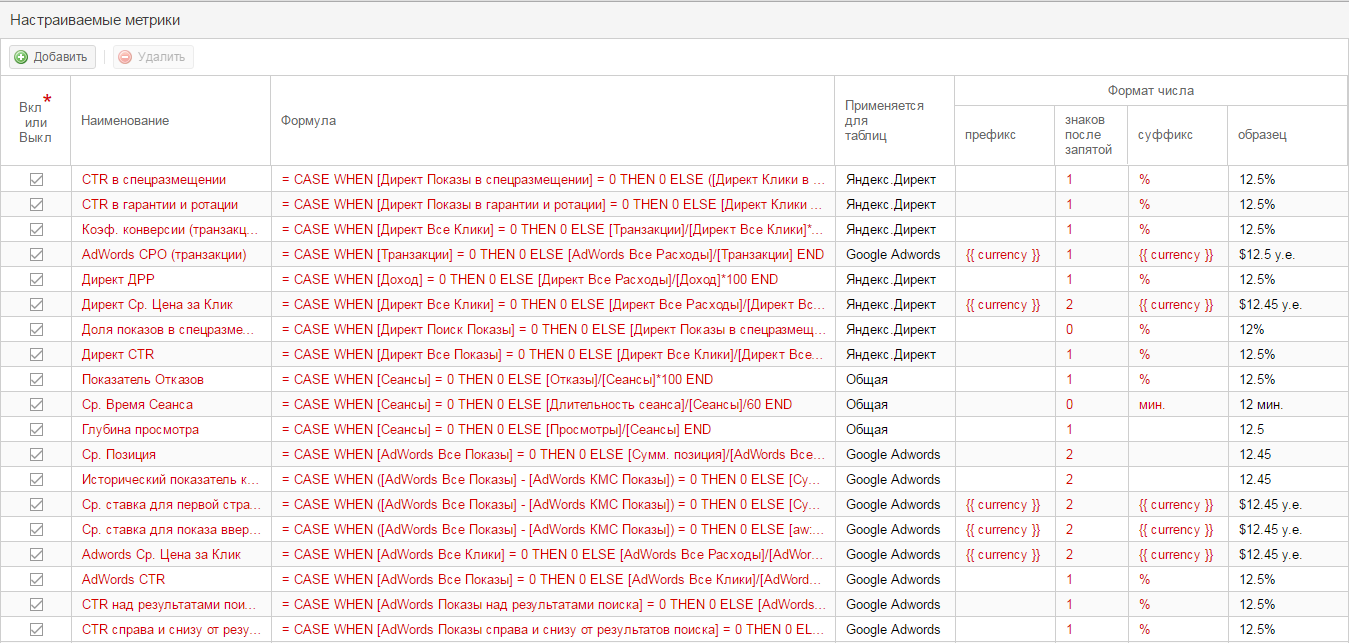
Task: Toggle checkbox for Глубина просмотра row
Action: [x=36, y=430]
